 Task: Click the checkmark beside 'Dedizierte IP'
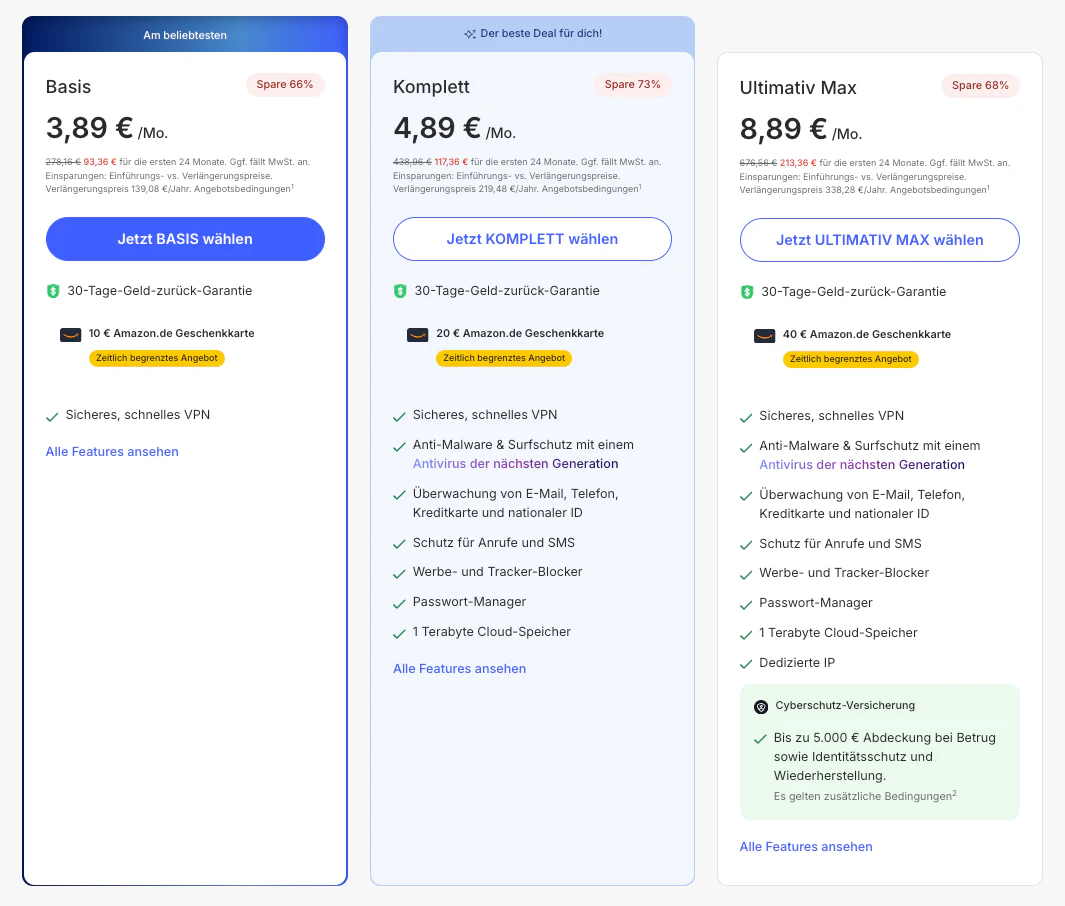point(746,664)
